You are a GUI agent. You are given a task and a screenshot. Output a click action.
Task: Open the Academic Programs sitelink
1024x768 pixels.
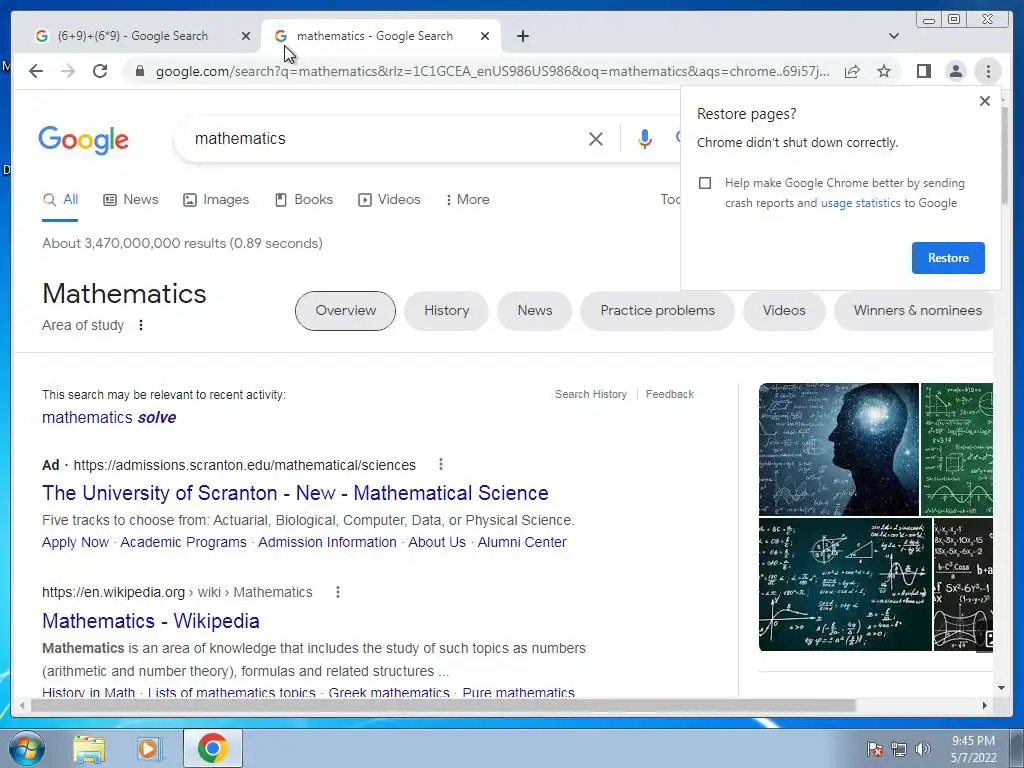point(184,542)
